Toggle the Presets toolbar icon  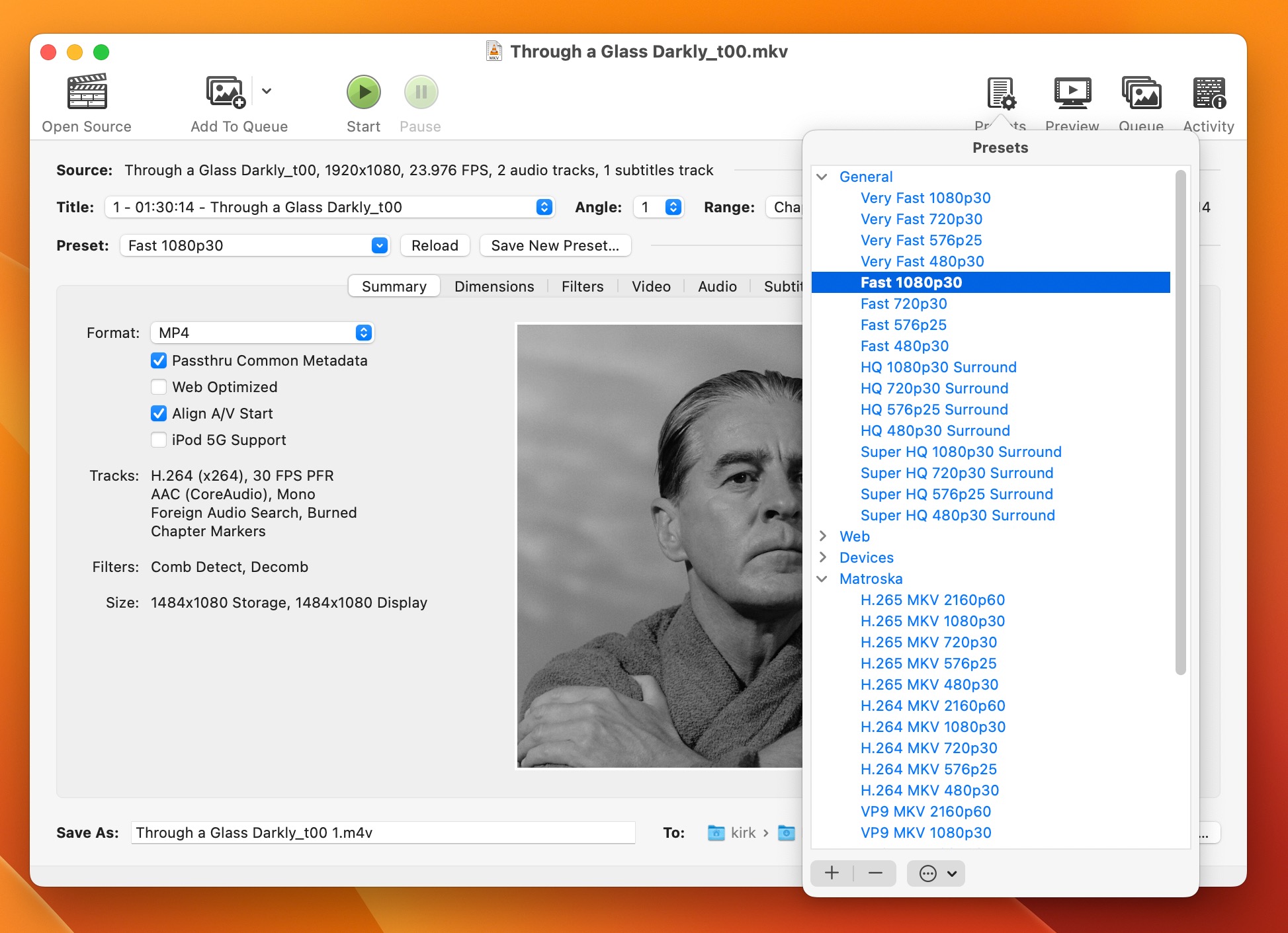point(1001,93)
